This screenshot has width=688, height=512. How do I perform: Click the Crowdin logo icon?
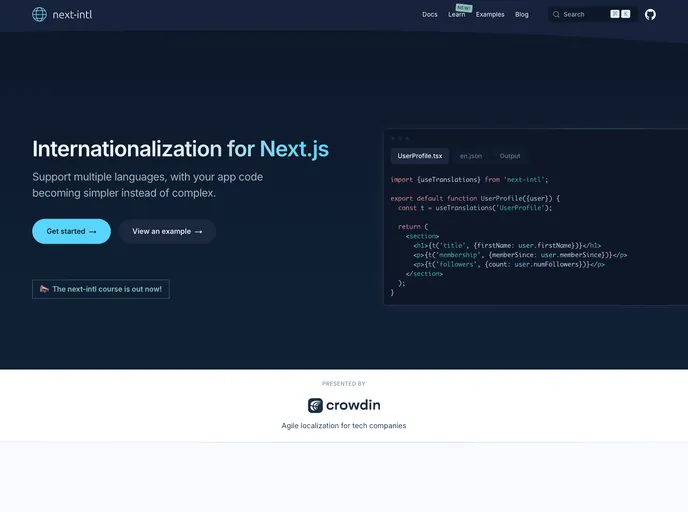point(315,405)
